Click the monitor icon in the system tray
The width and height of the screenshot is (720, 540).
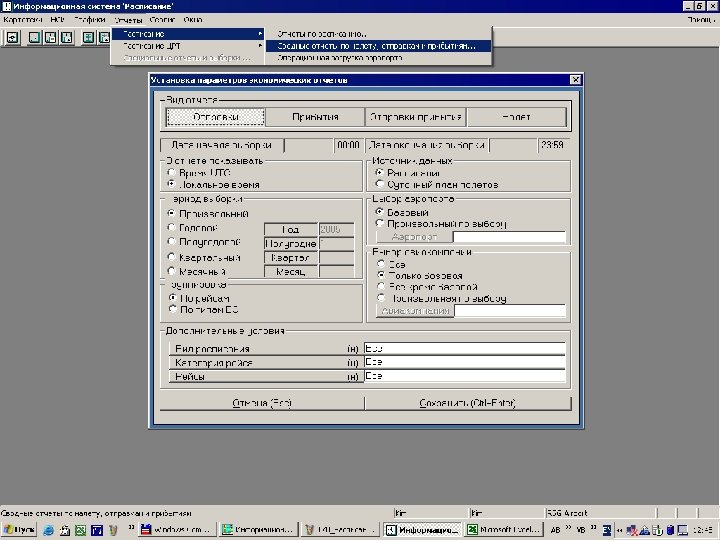(683, 530)
